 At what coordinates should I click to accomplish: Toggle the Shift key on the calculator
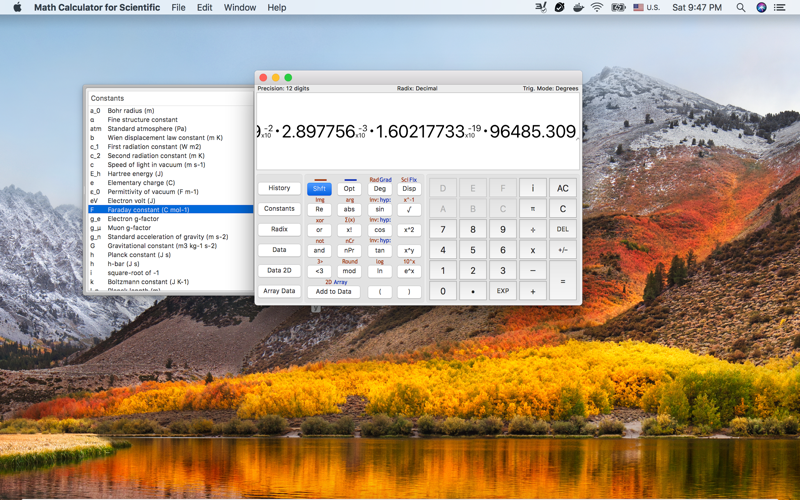319,189
